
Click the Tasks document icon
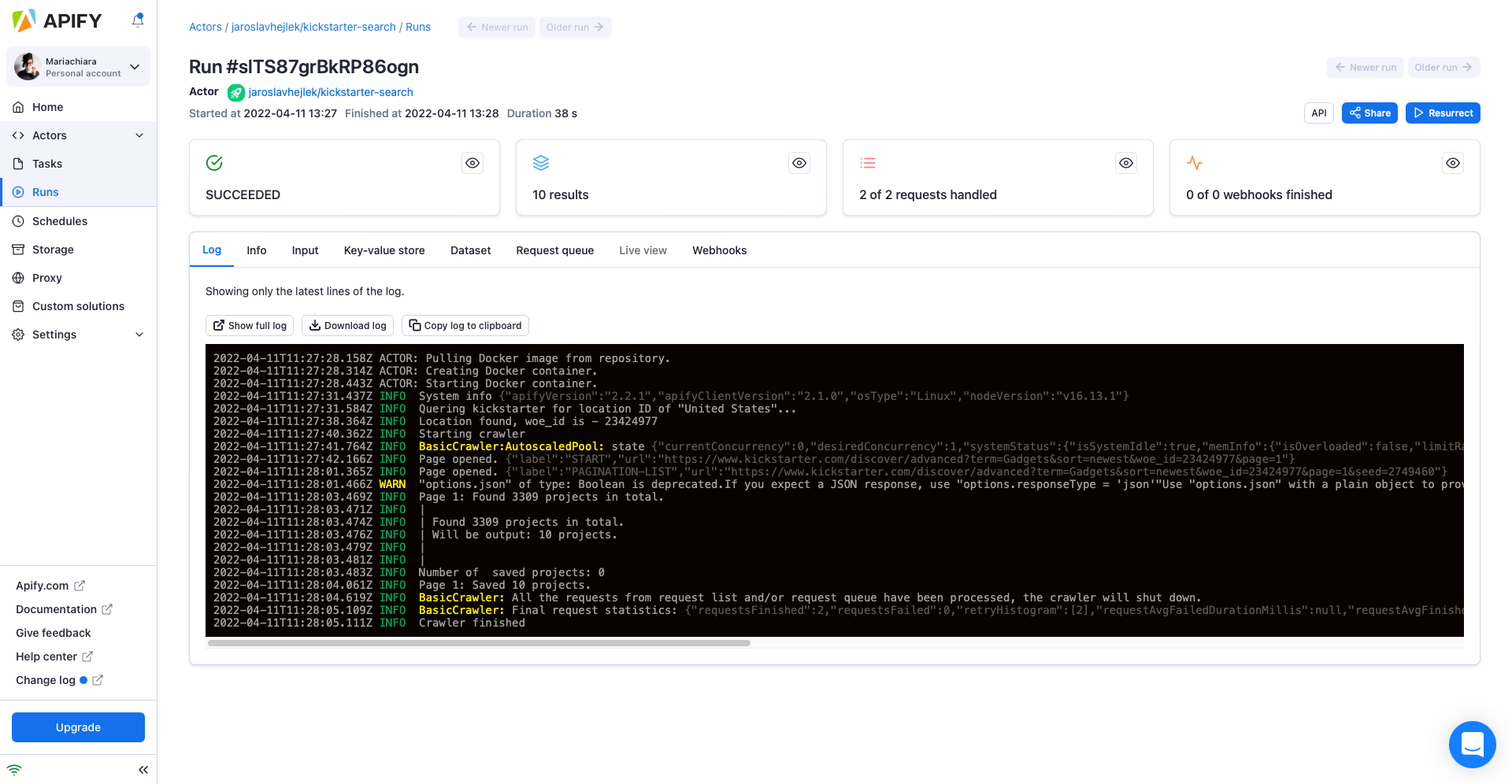[18, 164]
